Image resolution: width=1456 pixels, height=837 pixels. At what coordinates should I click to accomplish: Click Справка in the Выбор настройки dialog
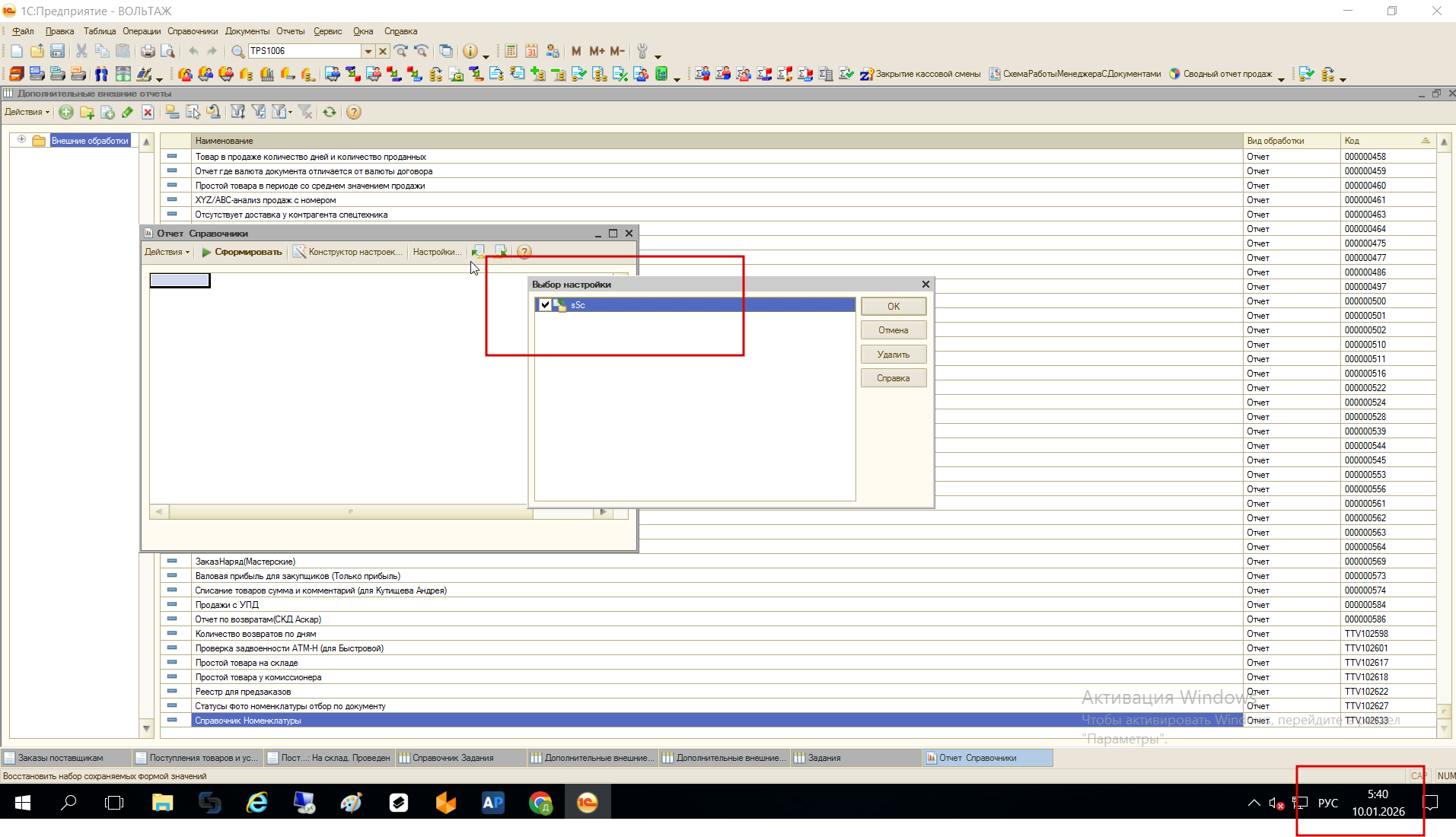point(894,378)
